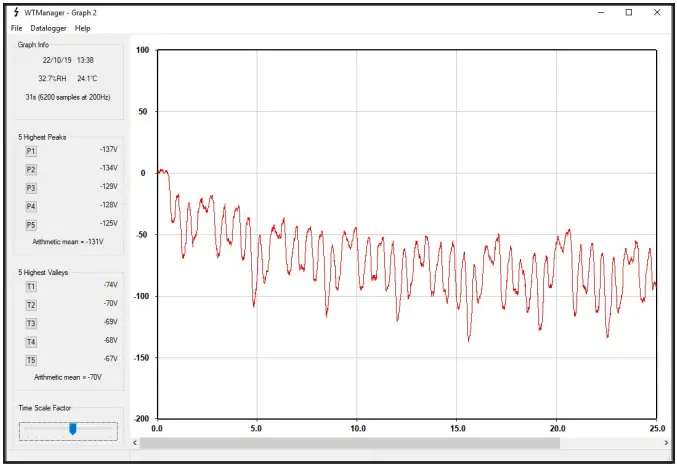This screenshot has height=466, width=677.
Task: Click the '100' y-axis label
Action: (x=142, y=50)
